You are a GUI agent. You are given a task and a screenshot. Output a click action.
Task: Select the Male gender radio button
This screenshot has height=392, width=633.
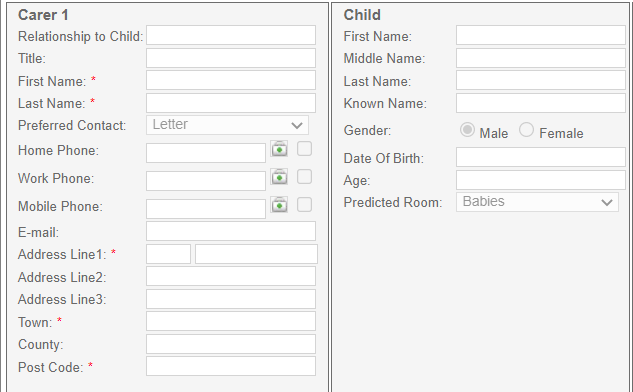[467, 130]
